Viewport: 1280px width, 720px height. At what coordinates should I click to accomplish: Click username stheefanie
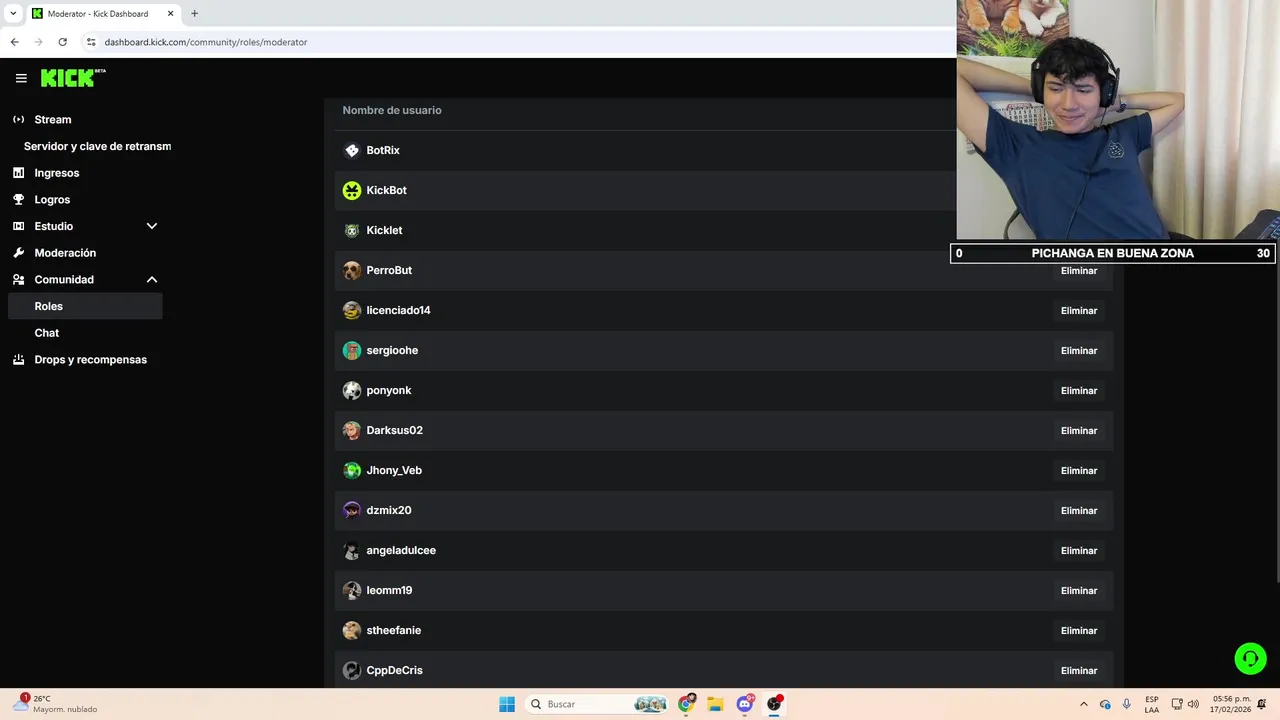(393, 630)
